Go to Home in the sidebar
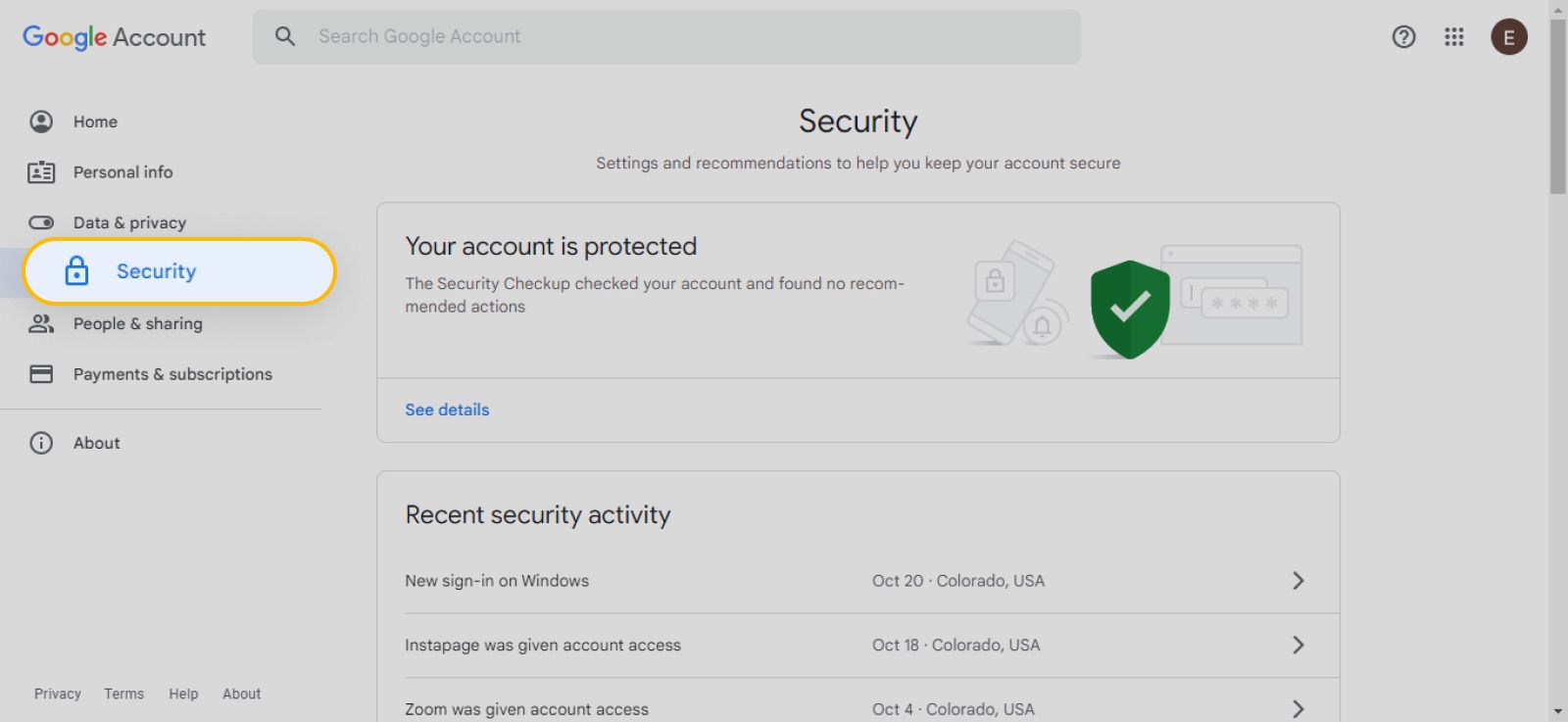The width and height of the screenshot is (1568, 722). pos(95,121)
